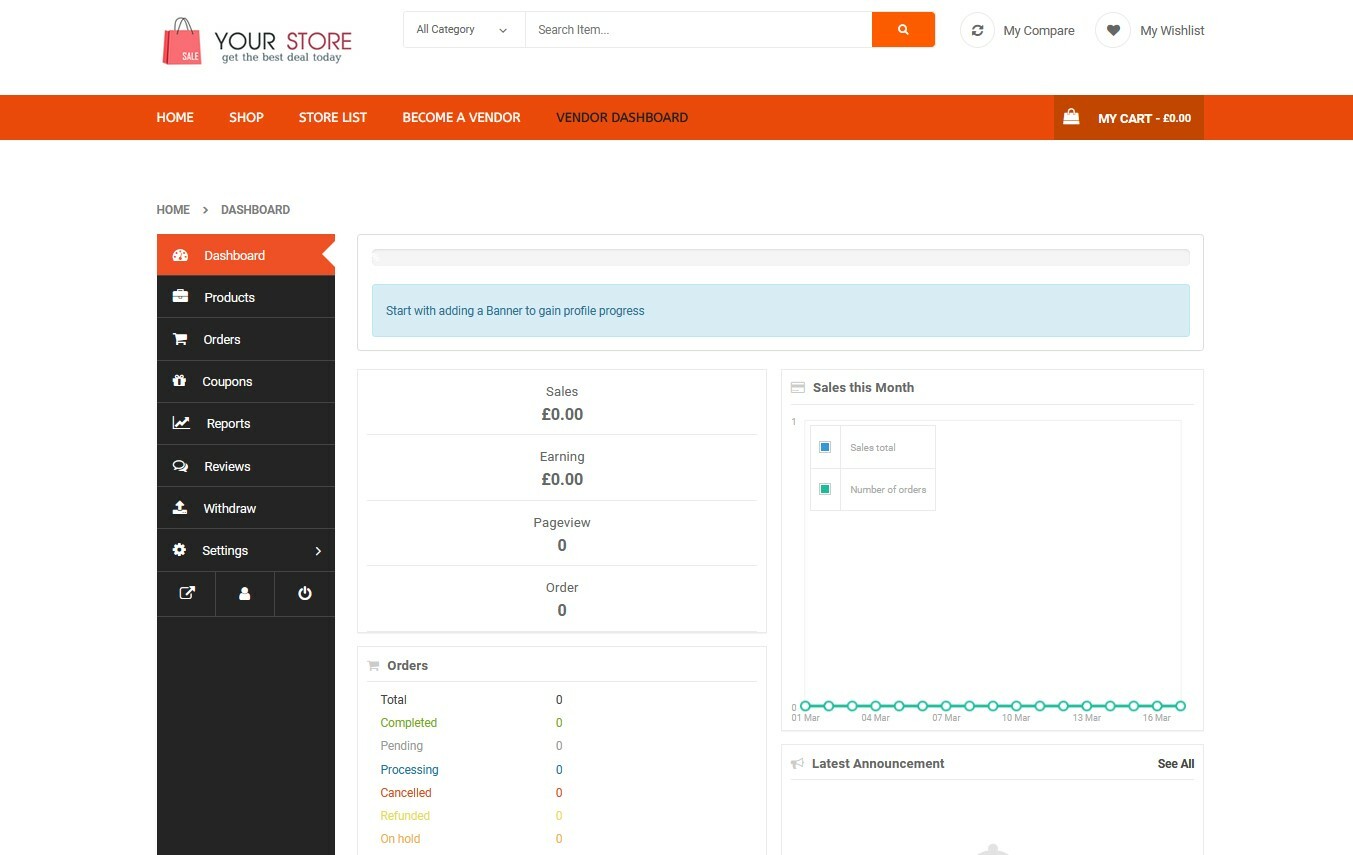Screen dimensions: 1353x855
Task: Toggle the Number of orders legend box
Action: click(x=825, y=489)
